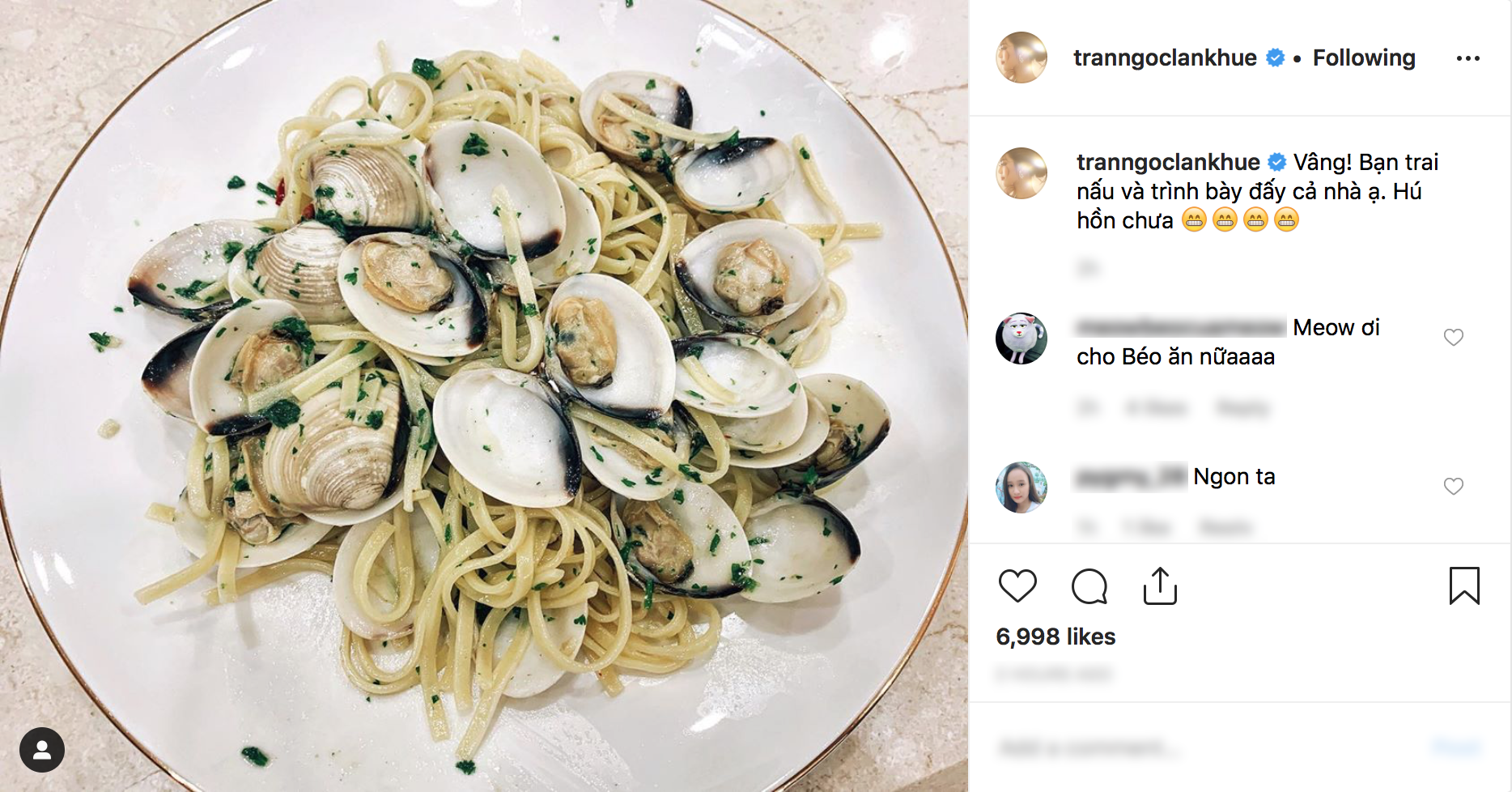1512x792 pixels.
Task: Click the Following button
Action: point(1364,58)
